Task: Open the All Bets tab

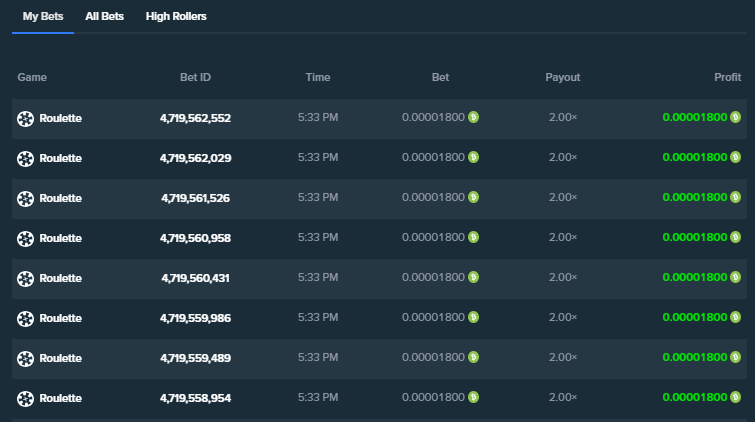Action: [104, 16]
